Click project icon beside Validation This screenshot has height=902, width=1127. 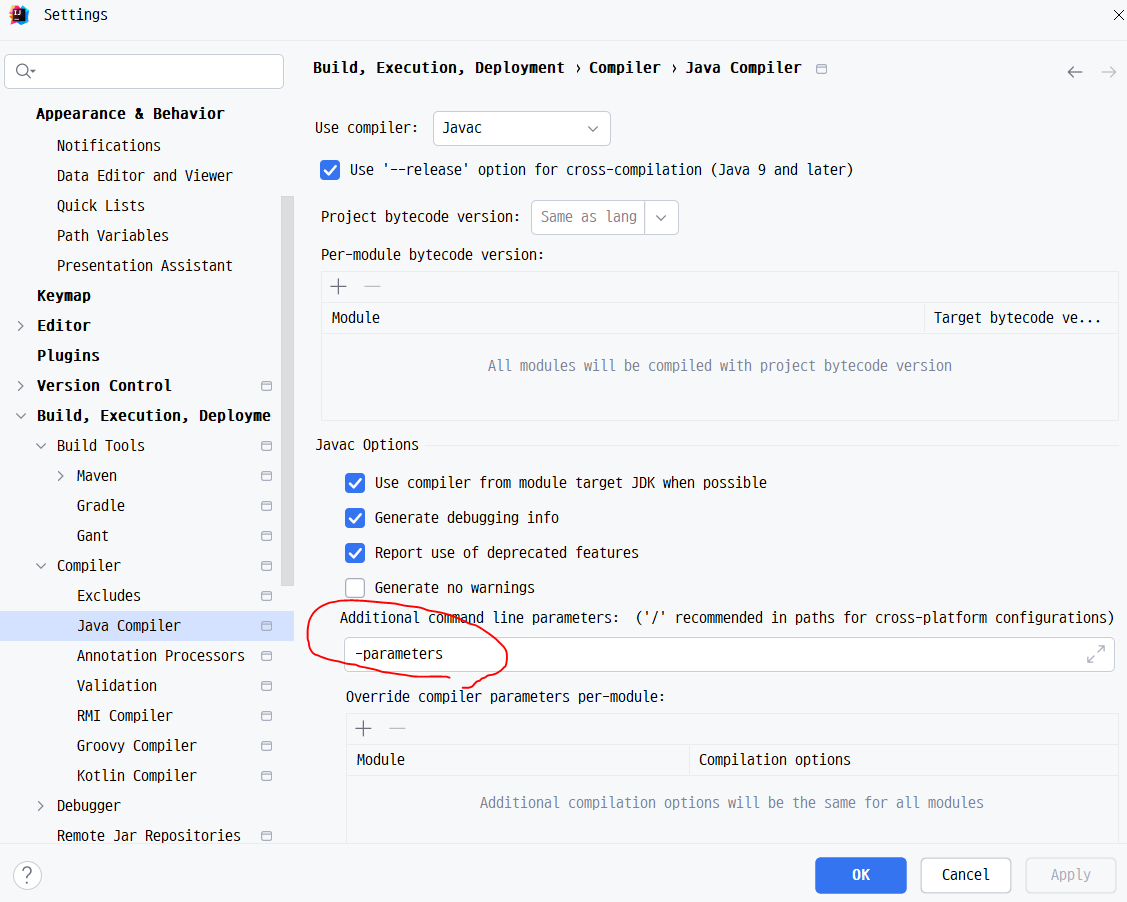click(x=267, y=686)
